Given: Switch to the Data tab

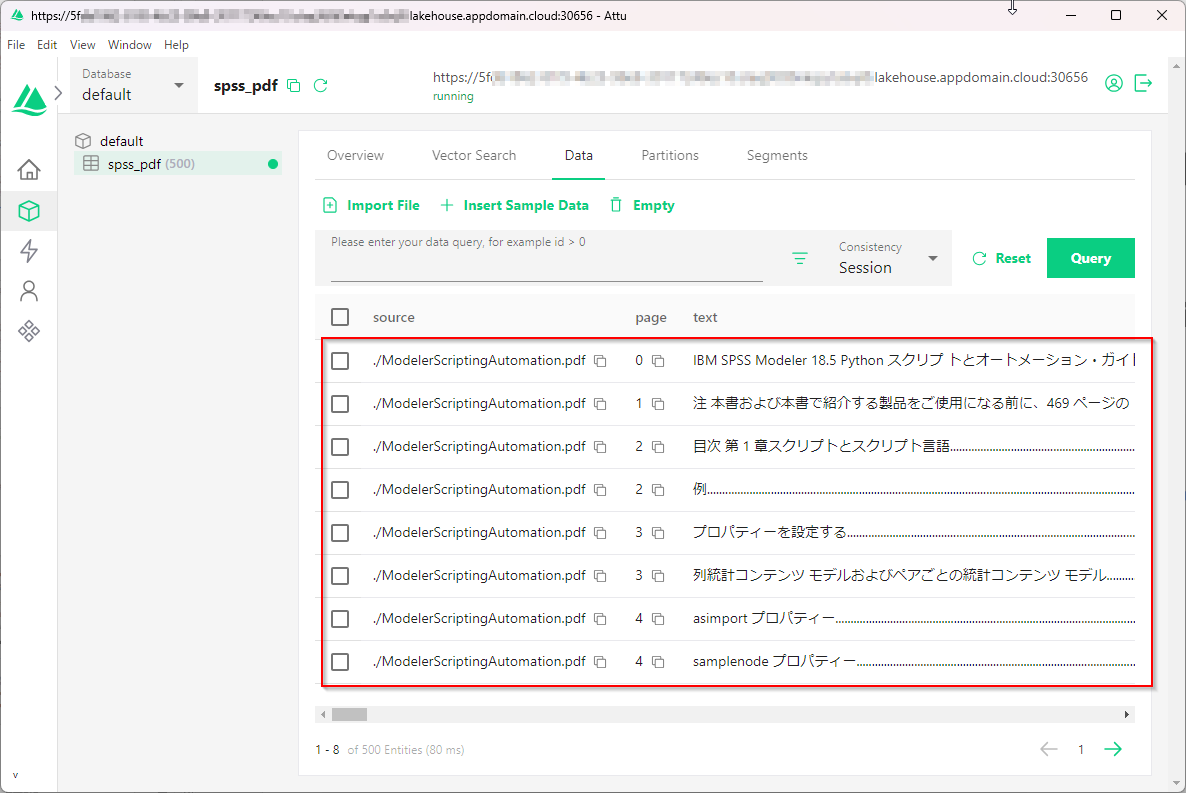Looking at the screenshot, I should [579, 155].
